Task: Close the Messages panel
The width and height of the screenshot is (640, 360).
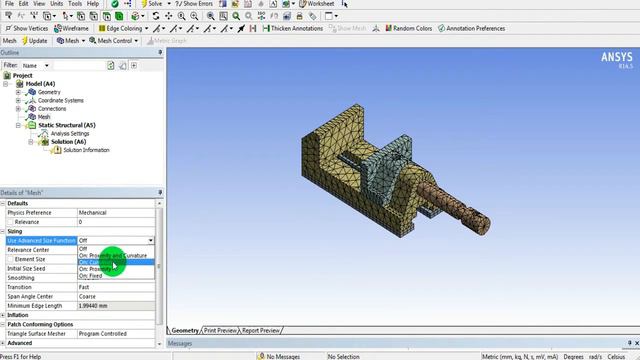Action: 637,343
